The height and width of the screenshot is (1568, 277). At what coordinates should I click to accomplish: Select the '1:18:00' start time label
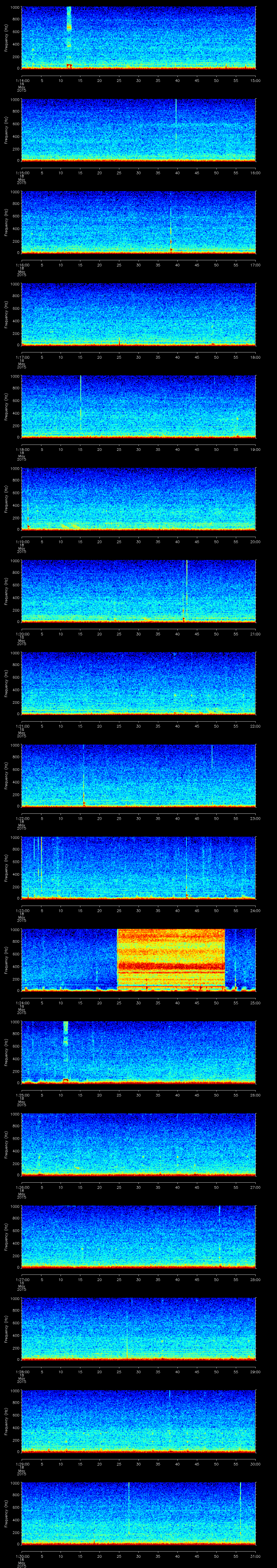click(x=22, y=449)
